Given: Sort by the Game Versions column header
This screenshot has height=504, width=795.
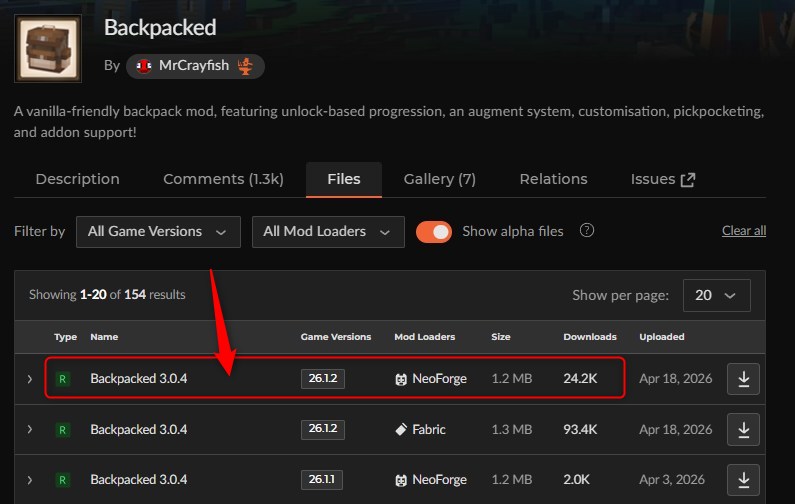Looking at the screenshot, I should [336, 337].
